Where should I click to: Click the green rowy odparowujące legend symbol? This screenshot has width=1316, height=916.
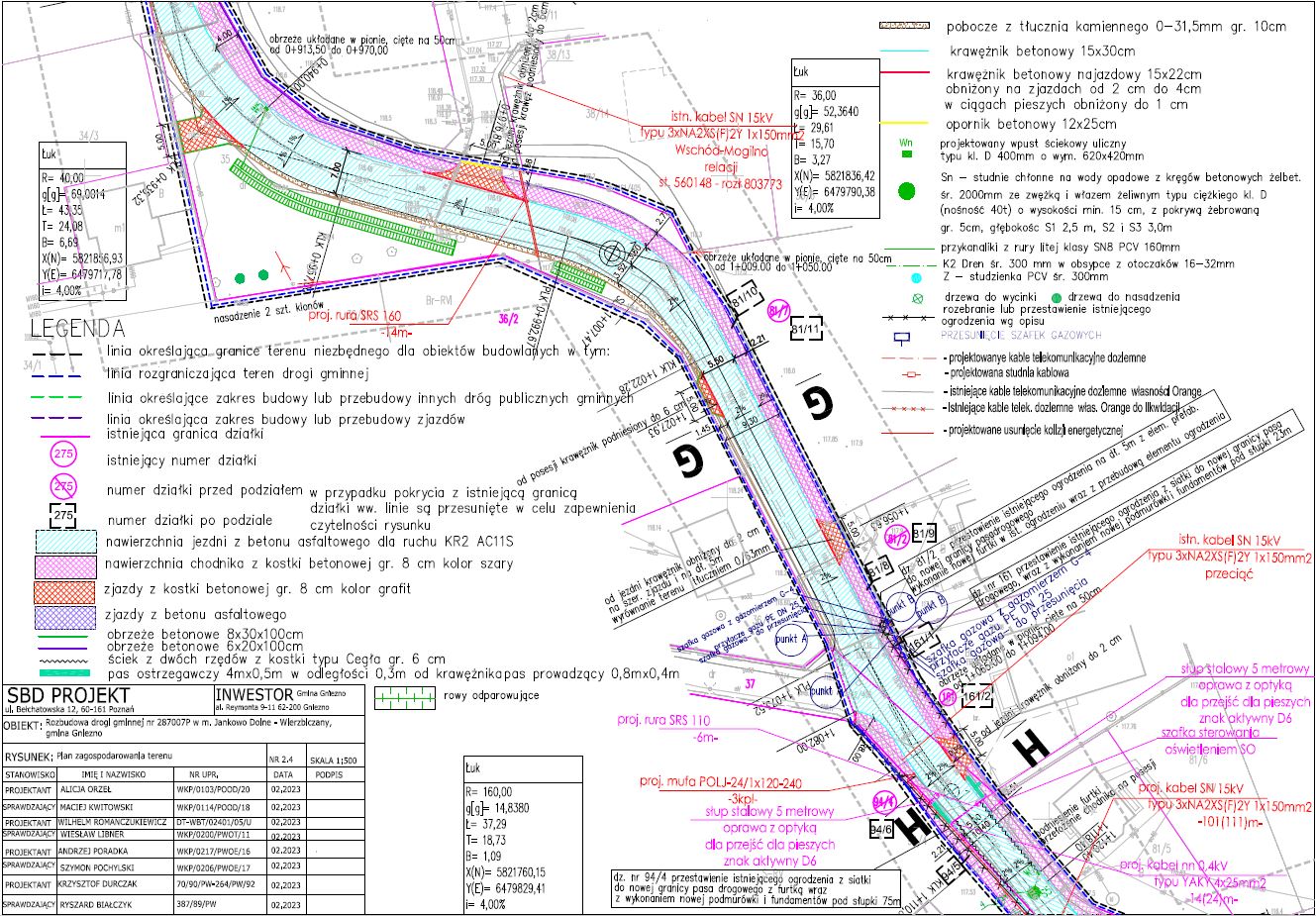coord(406,699)
